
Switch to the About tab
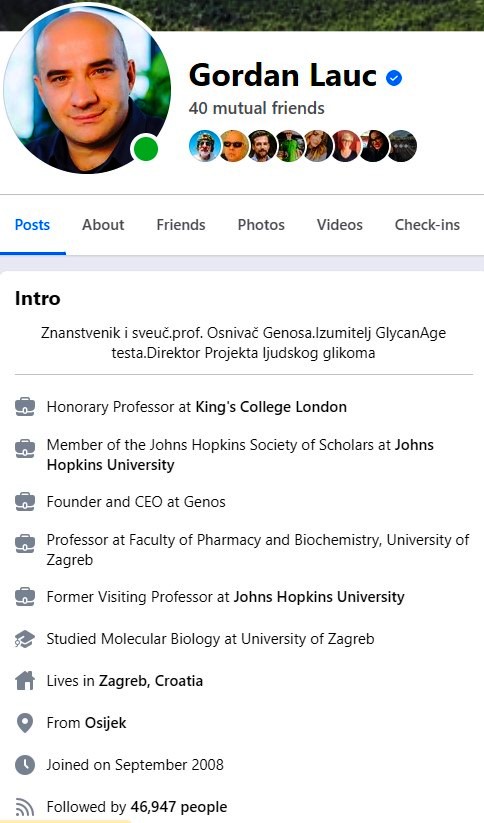(103, 225)
